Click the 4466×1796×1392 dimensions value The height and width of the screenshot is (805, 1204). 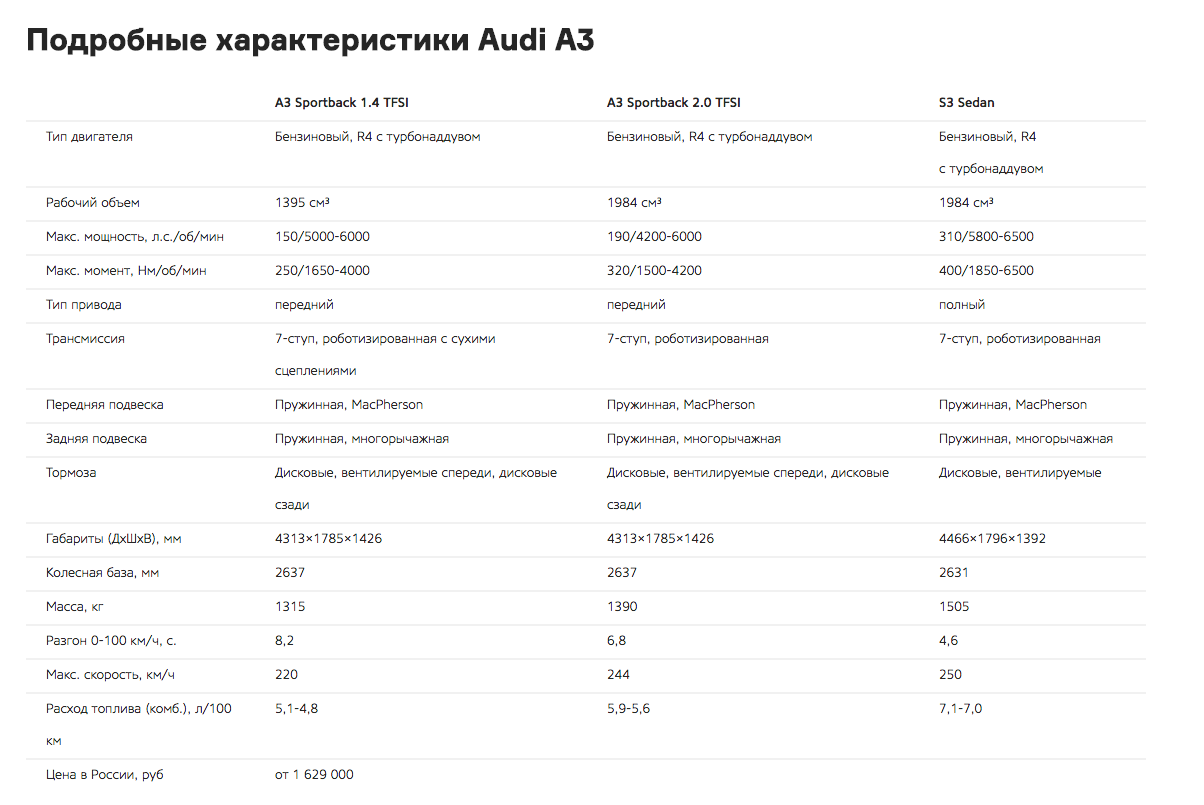point(992,539)
